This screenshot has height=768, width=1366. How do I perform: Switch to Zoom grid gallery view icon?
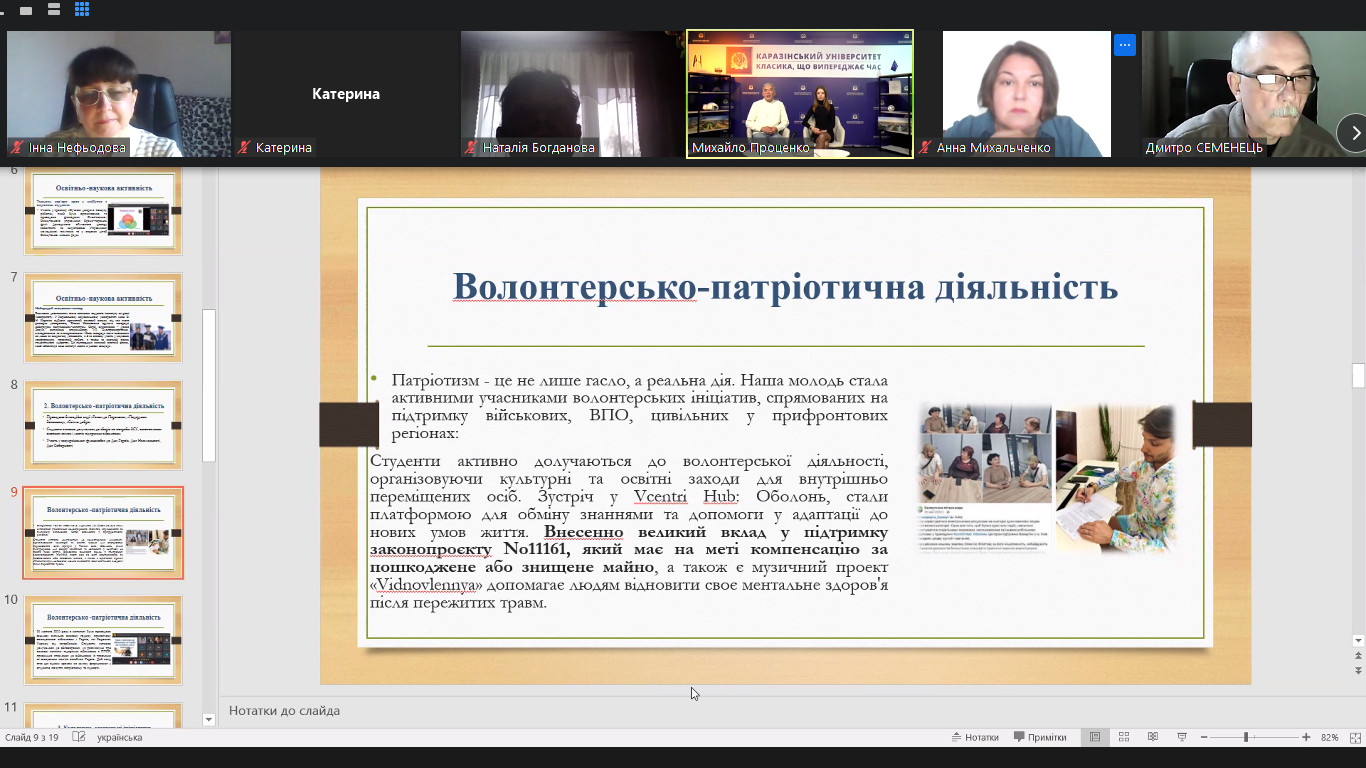point(82,10)
